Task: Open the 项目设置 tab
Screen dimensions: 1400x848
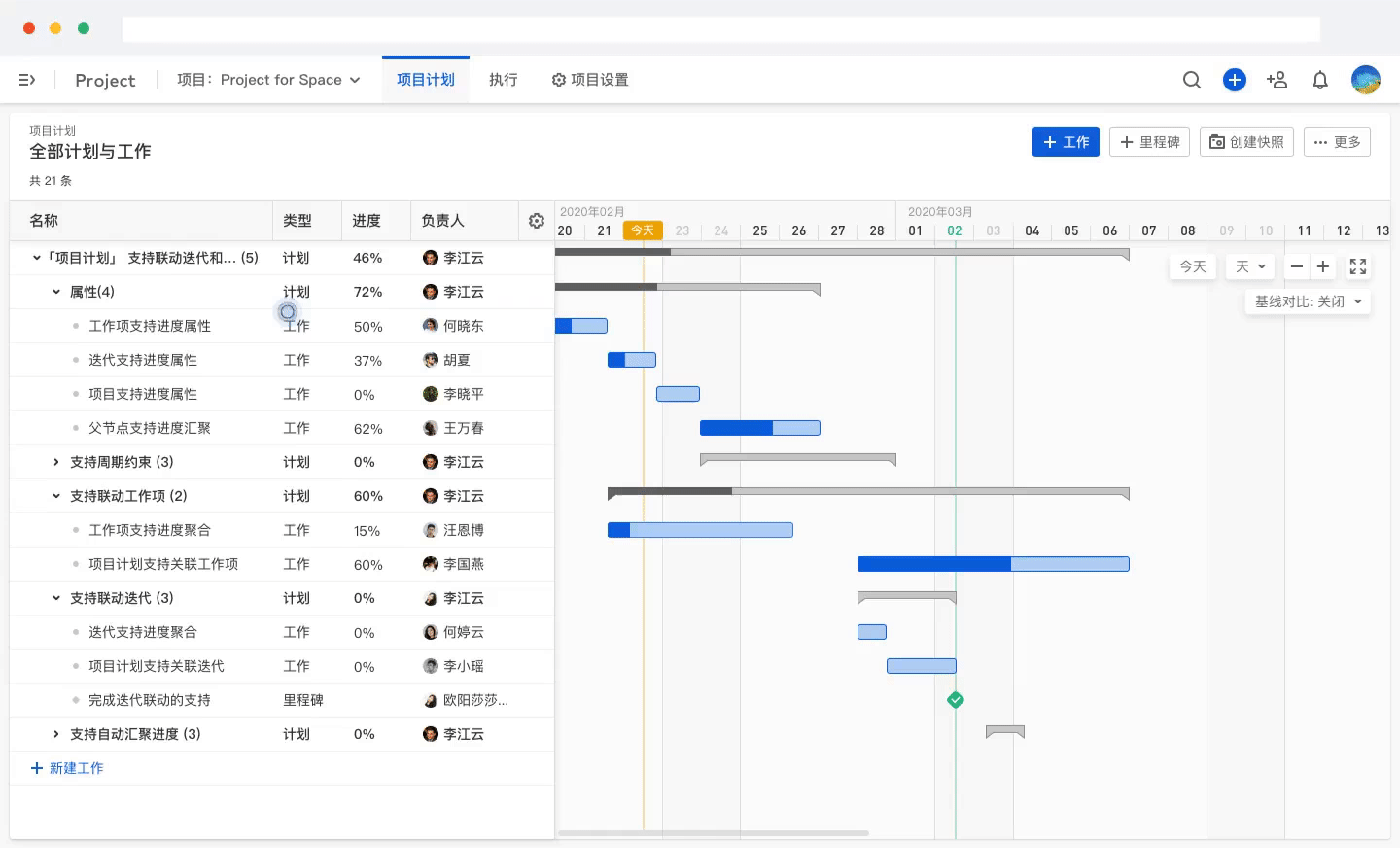Action: click(x=590, y=80)
